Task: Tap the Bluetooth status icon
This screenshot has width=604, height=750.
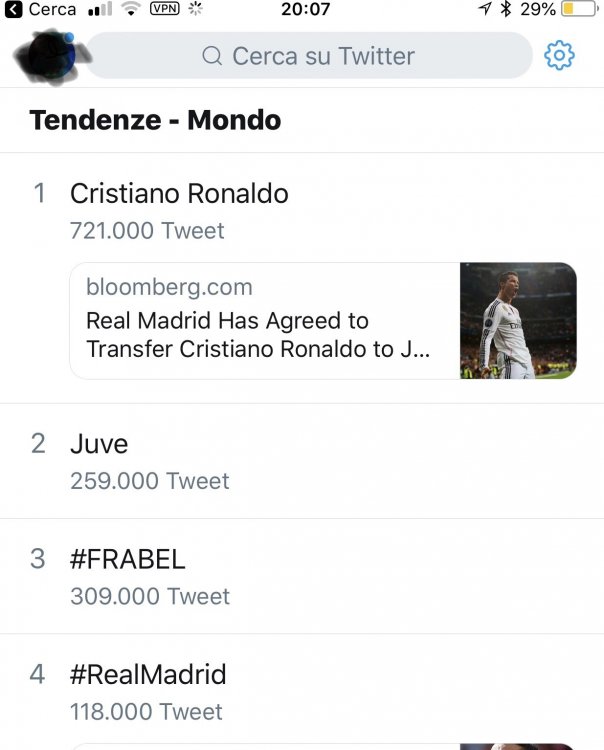Action: 505,9
